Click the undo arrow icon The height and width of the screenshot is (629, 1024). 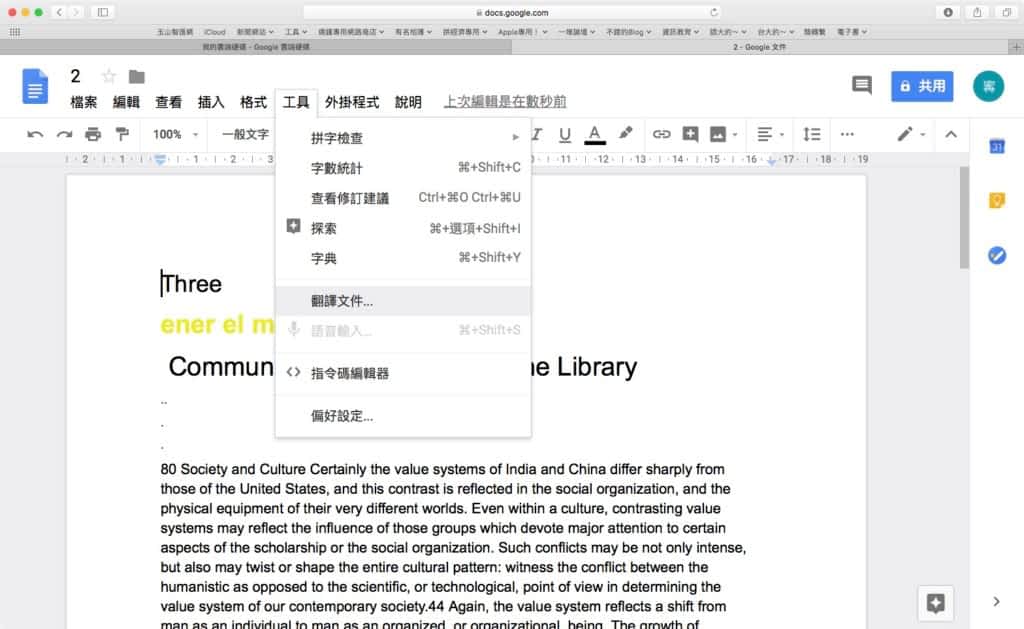coord(35,134)
